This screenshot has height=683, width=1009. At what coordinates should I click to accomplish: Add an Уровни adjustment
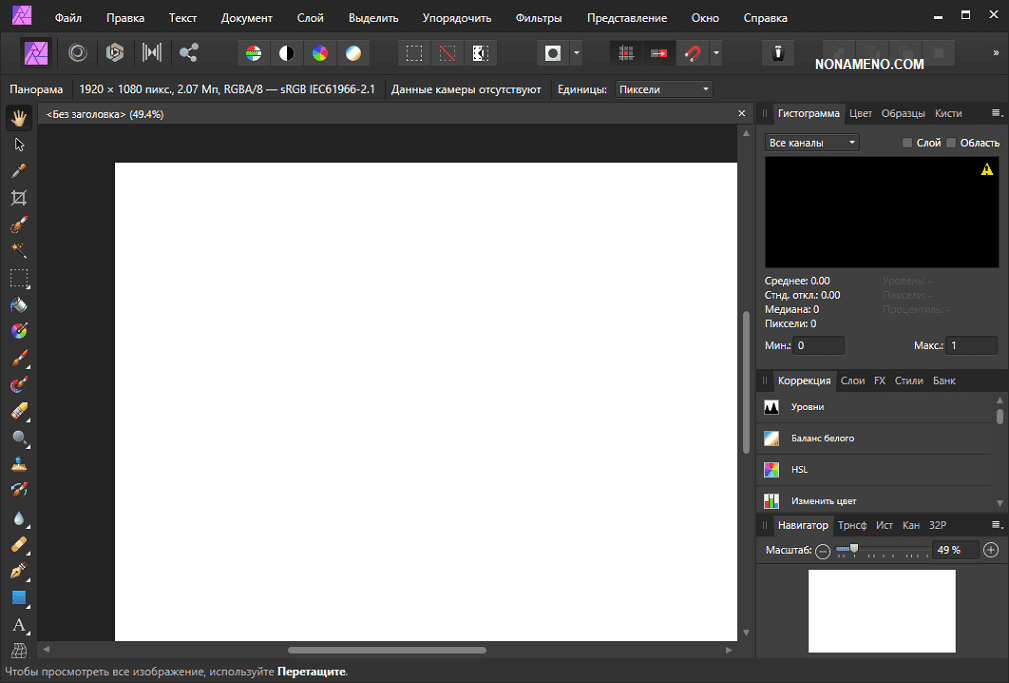(807, 407)
